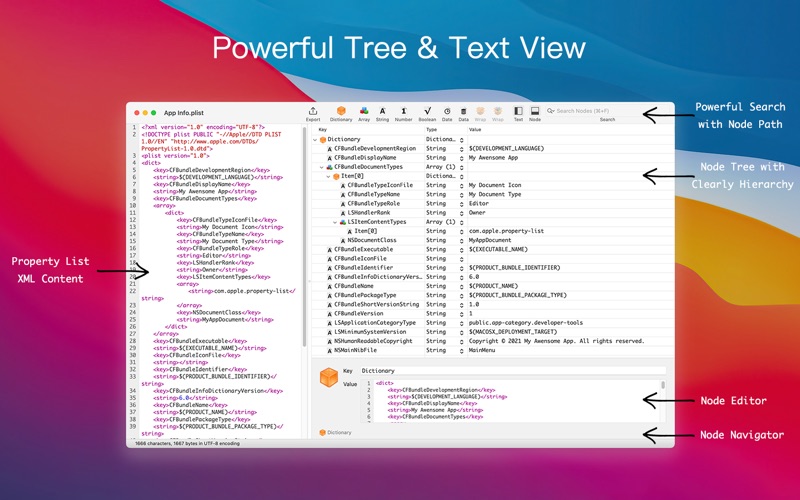Open type dropdown for CFBundleVersion
The height and width of the screenshot is (500, 800).
[x=461, y=314]
